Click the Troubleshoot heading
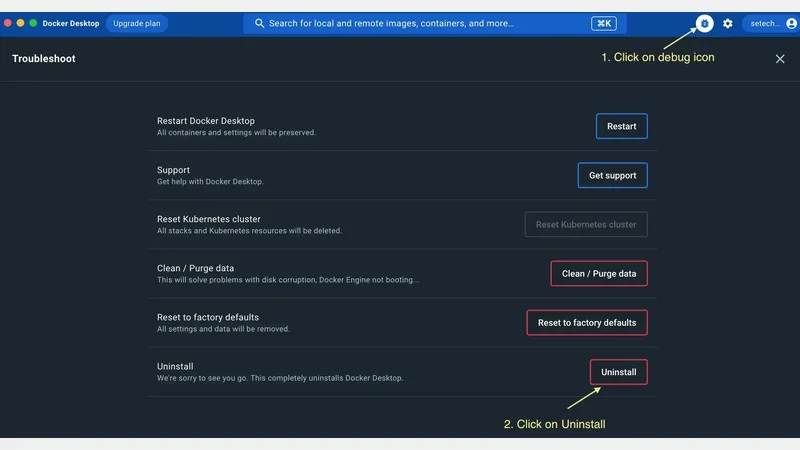800x450 pixels. pyautogui.click(x=44, y=59)
